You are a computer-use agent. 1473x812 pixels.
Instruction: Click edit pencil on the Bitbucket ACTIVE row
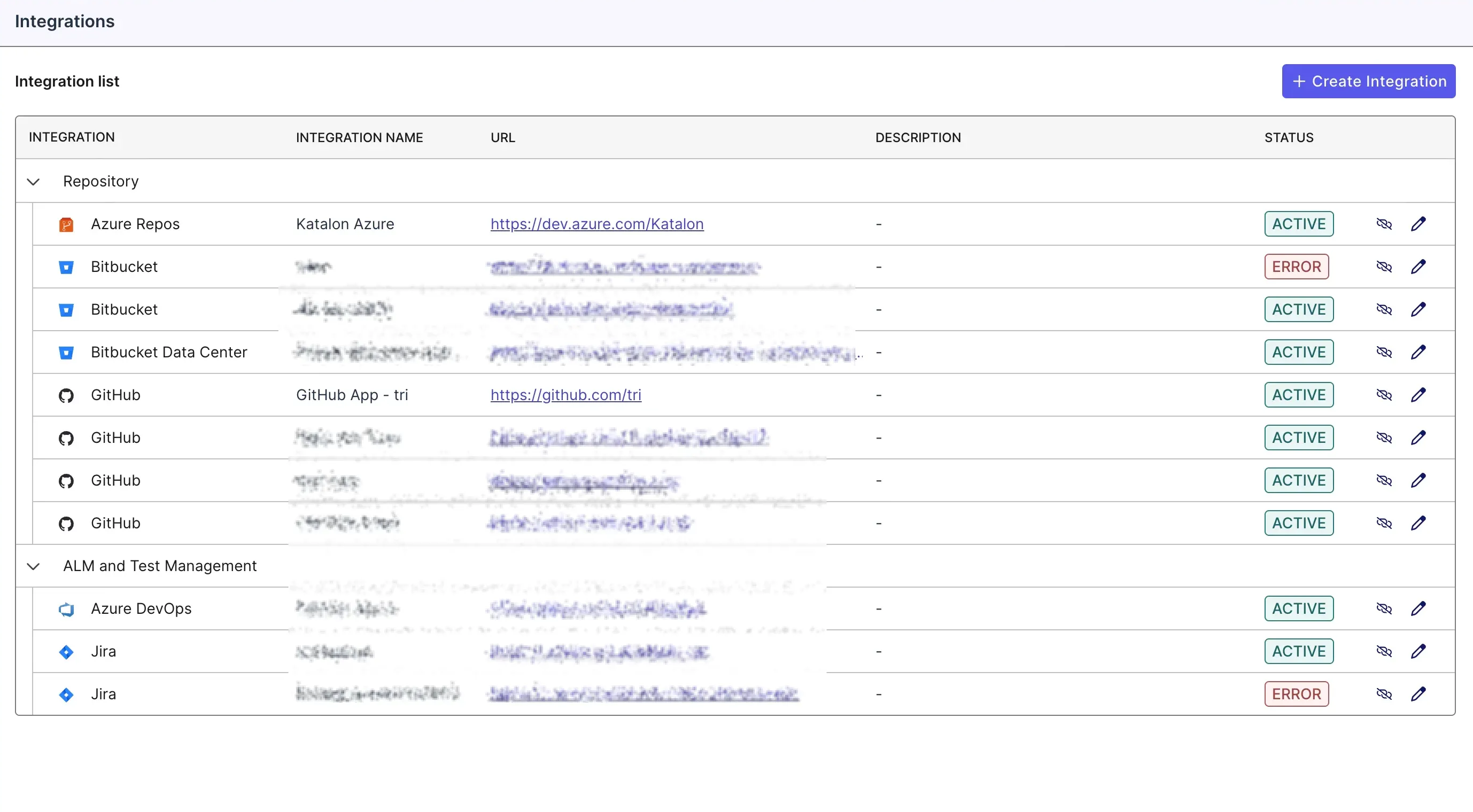pos(1418,310)
